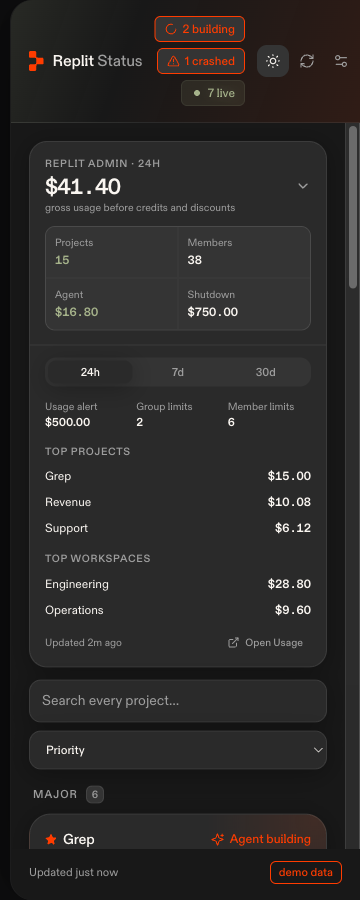Select the Operations workspace row
Screen dimensions: 360x900
[178, 610]
